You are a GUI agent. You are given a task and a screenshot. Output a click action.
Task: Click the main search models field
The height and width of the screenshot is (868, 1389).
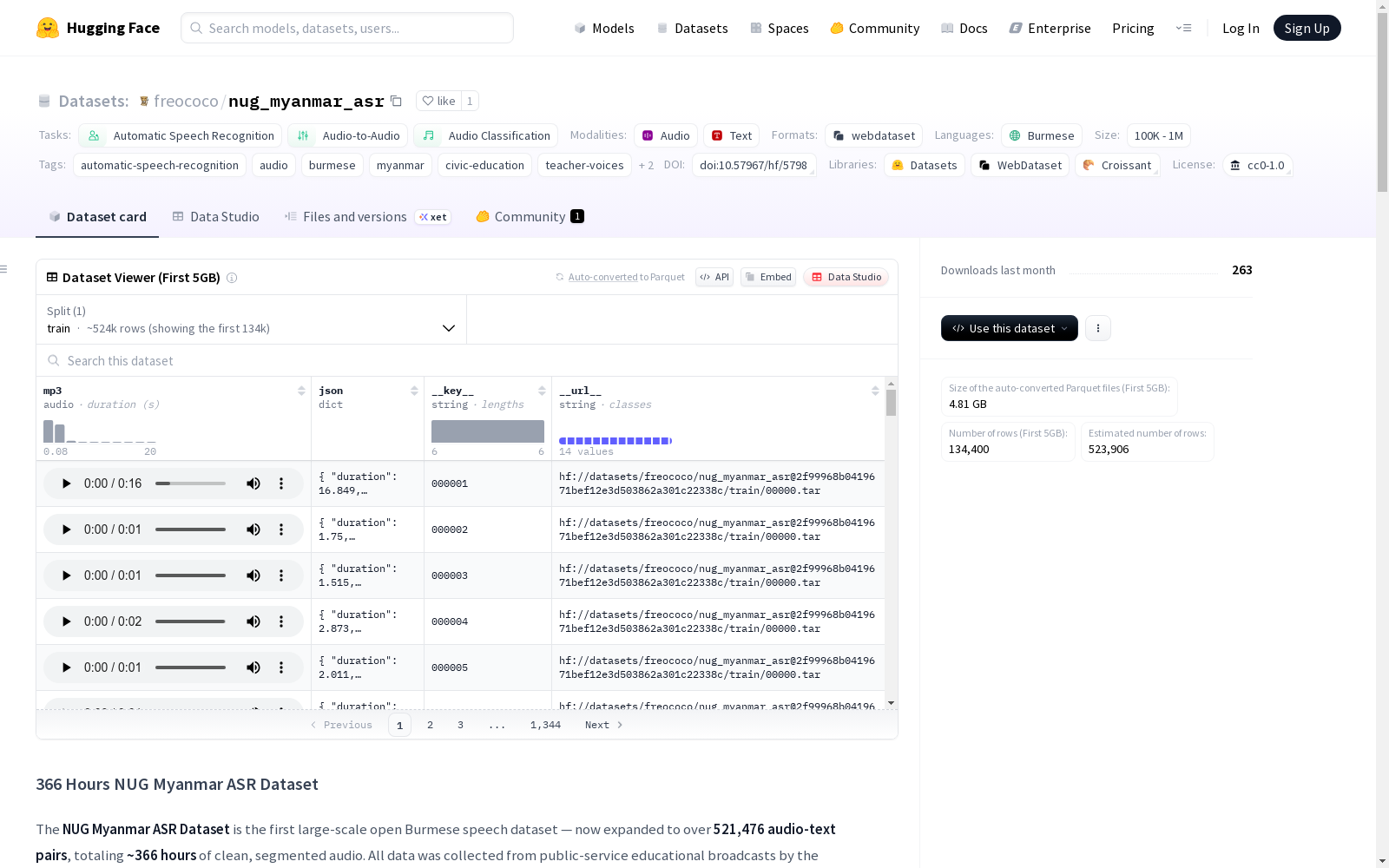click(347, 28)
